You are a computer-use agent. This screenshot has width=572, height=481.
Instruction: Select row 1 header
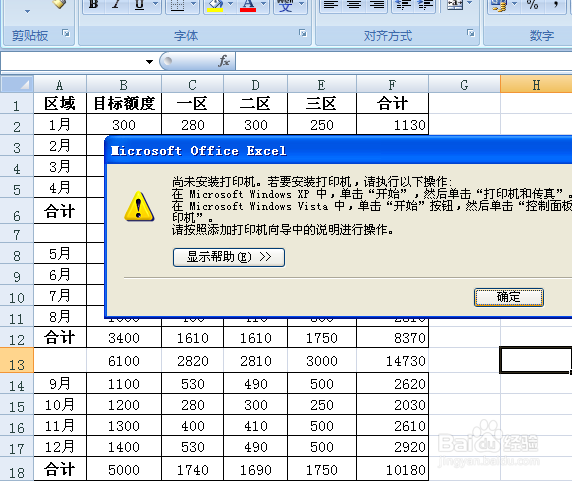pos(17,104)
